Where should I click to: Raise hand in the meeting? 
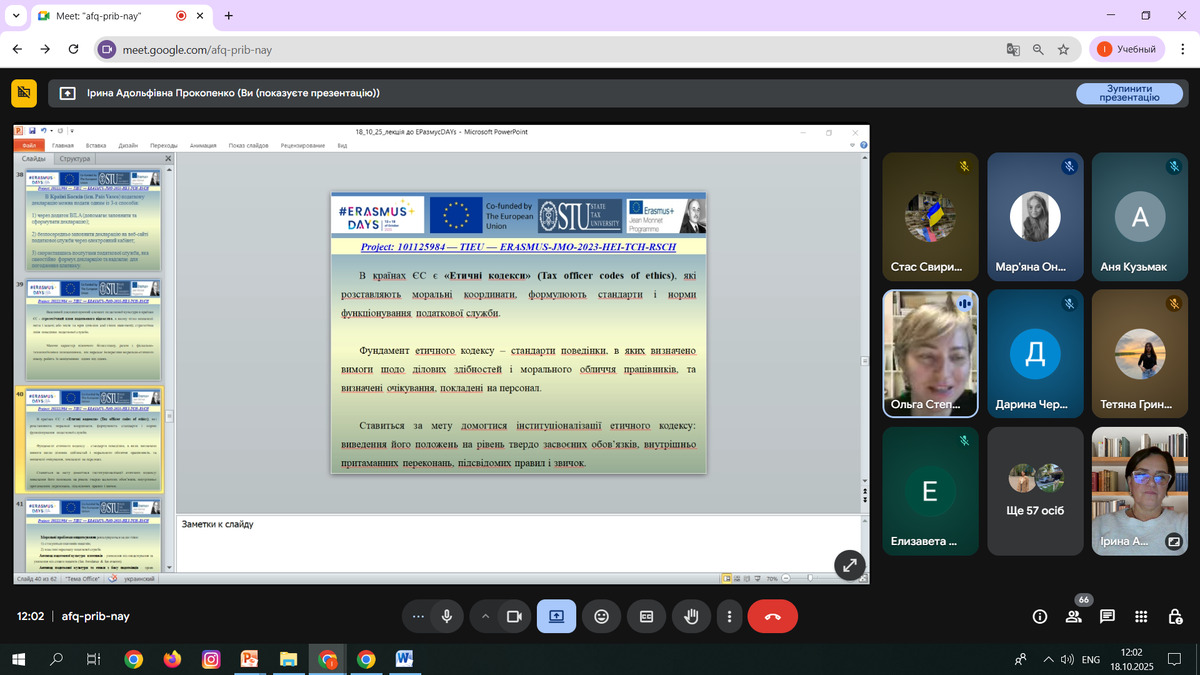click(690, 616)
